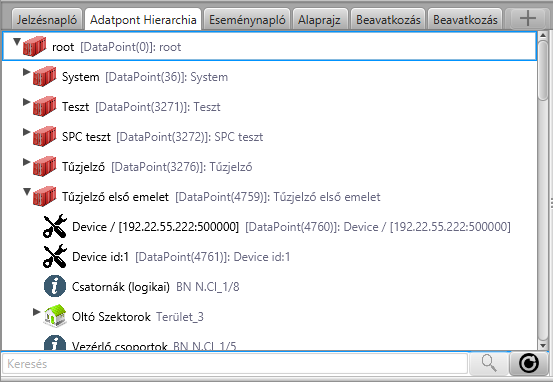The image size is (553, 382).
Task: Expand the Oltó Szektorok node
Action: [36, 312]
